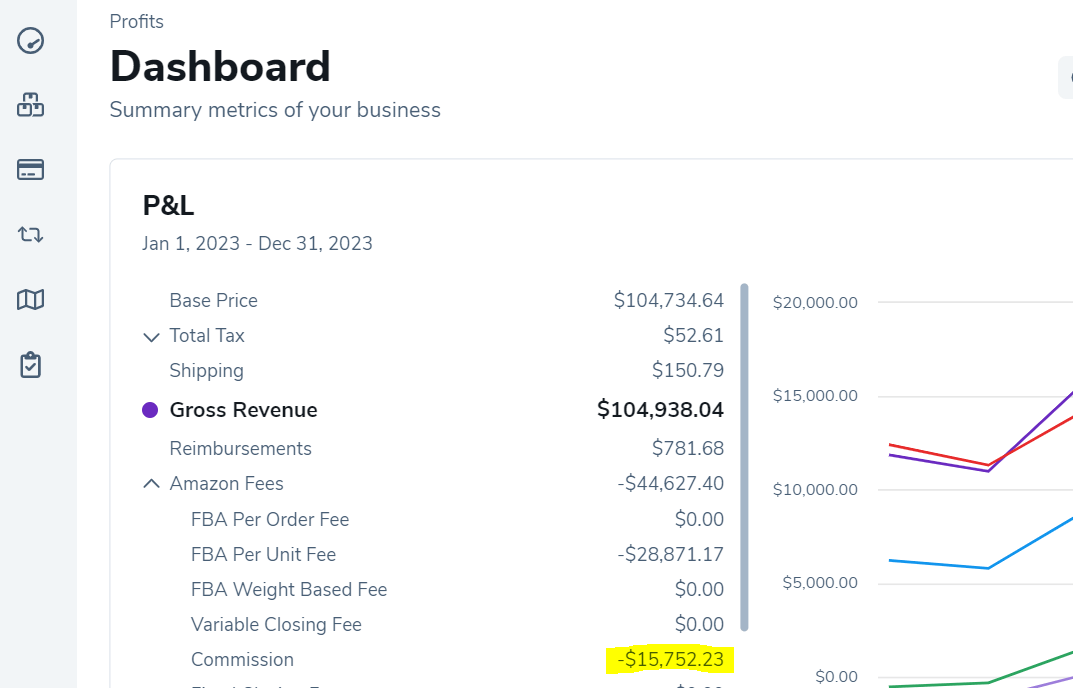Click the Shipping row in P&L
Image resolution: width=1073 pixels, height=688 pixels.
pyautogui.click(x=206, y=370)
